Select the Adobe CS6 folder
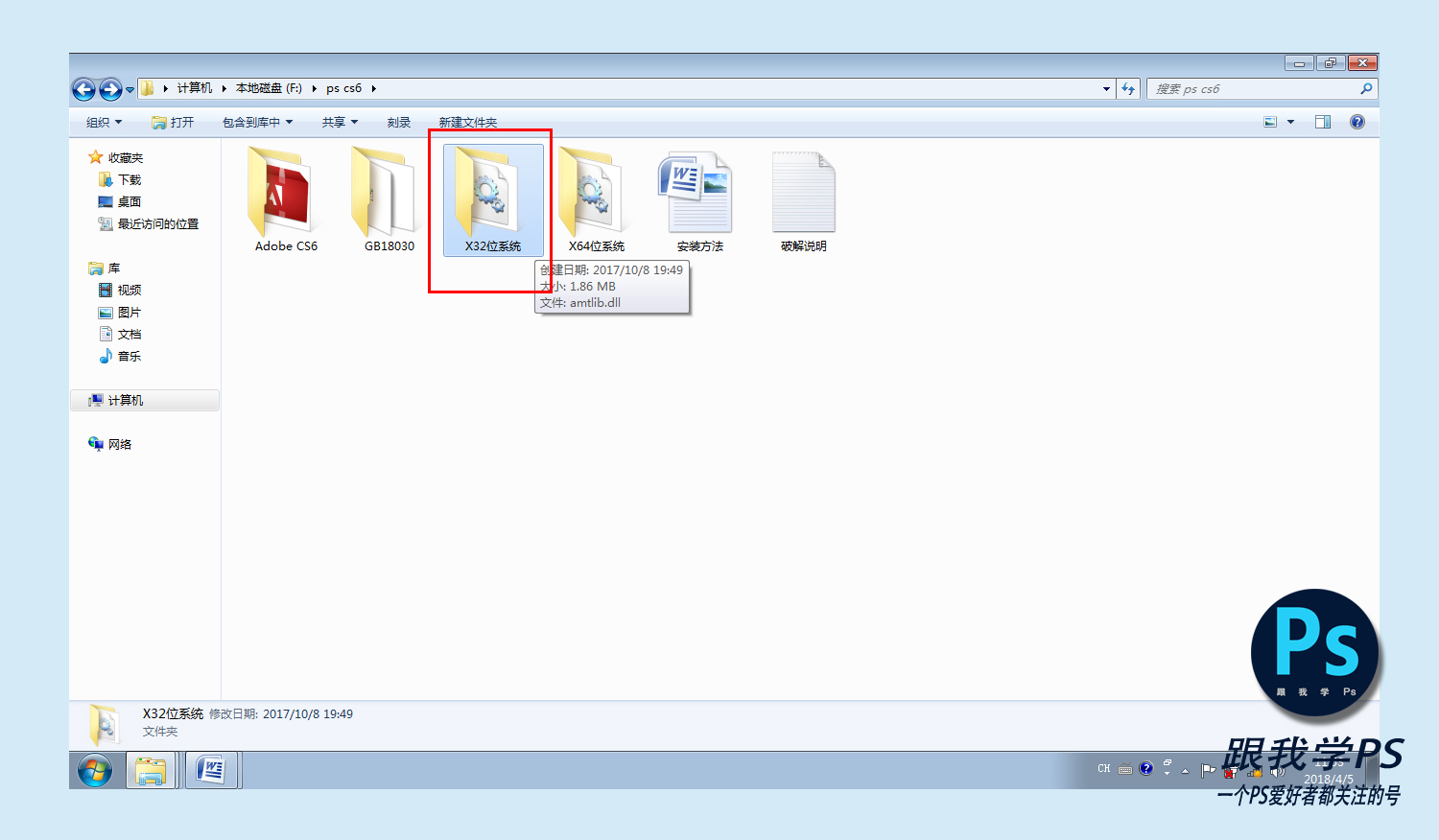Viewport: 1439px width, 840px height. 286,199
